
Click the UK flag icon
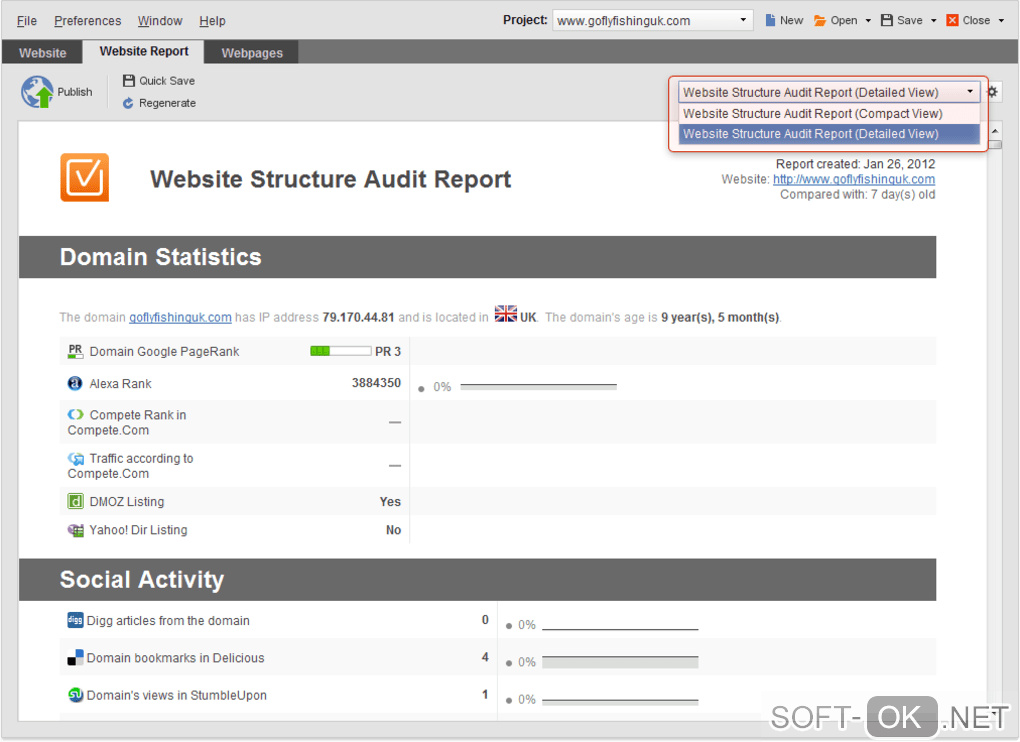coord(505,313)
